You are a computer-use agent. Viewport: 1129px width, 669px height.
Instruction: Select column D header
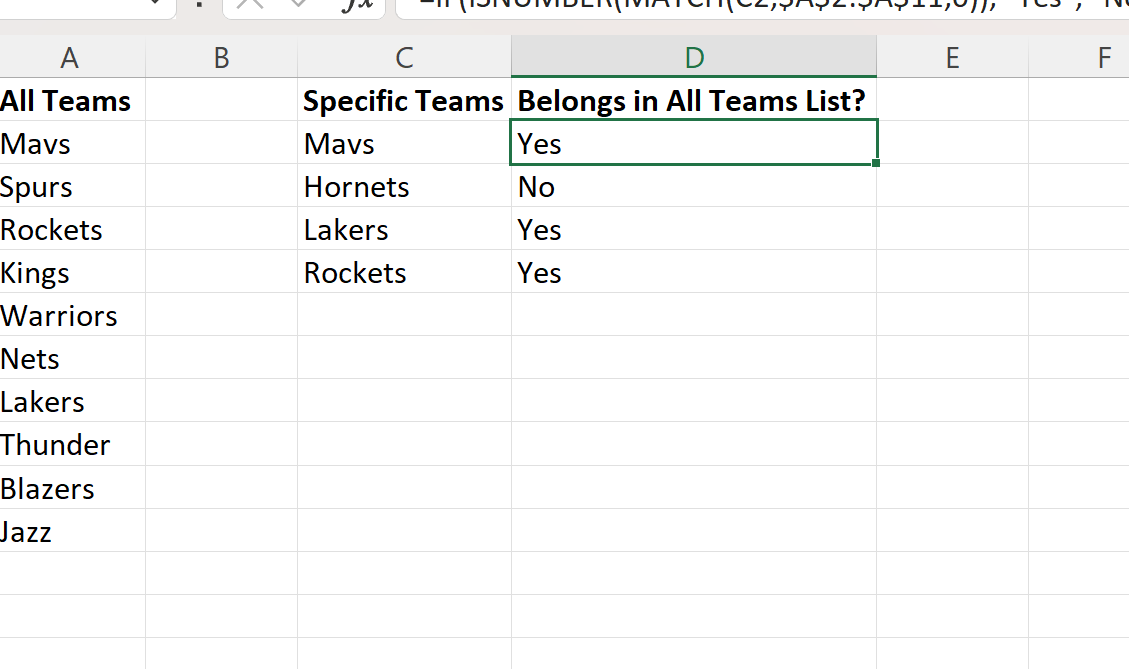coord(693,58)
